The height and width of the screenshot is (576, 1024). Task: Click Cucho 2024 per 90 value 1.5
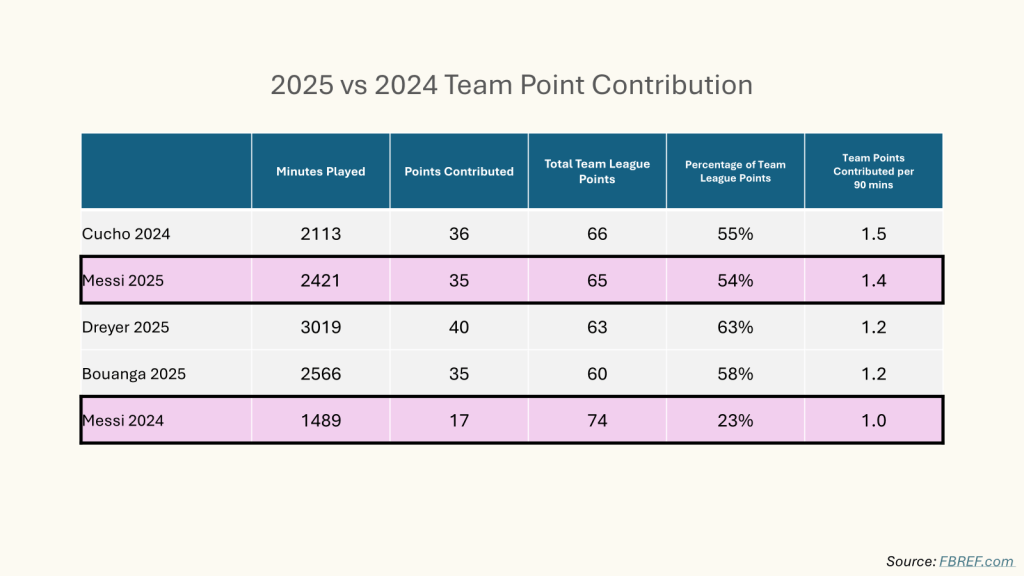(x=873, y=234)
